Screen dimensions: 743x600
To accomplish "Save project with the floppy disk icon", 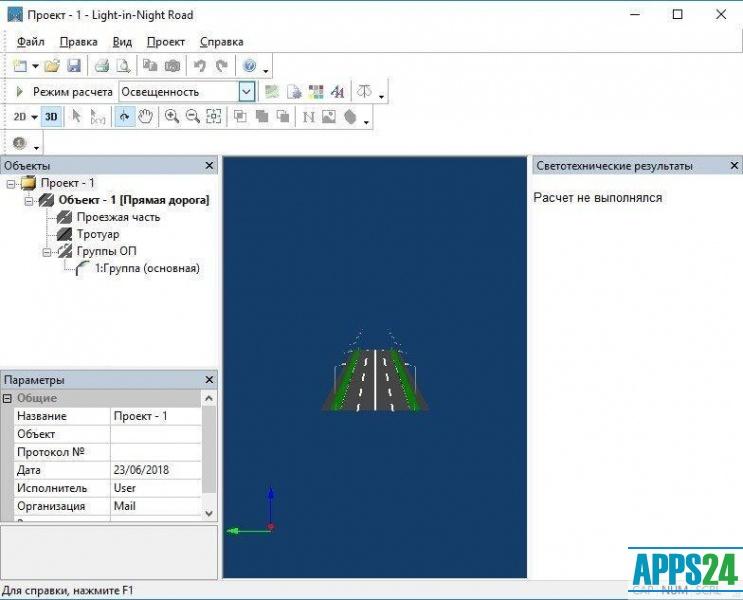I will click(x=74, y=65).
